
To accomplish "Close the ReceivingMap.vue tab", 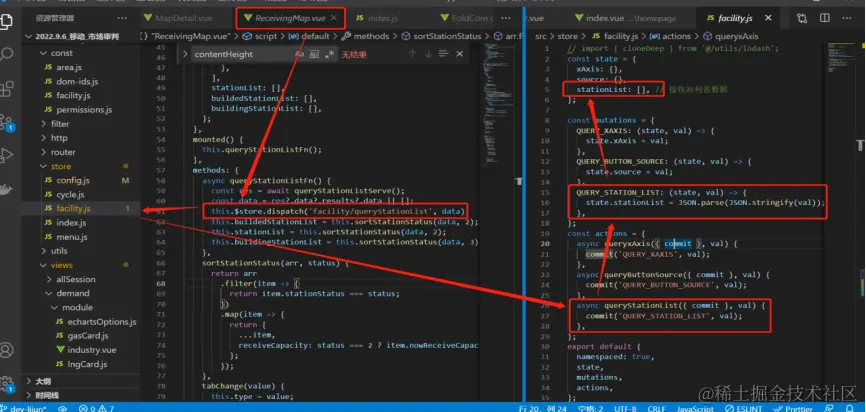I will click(334, 18).
